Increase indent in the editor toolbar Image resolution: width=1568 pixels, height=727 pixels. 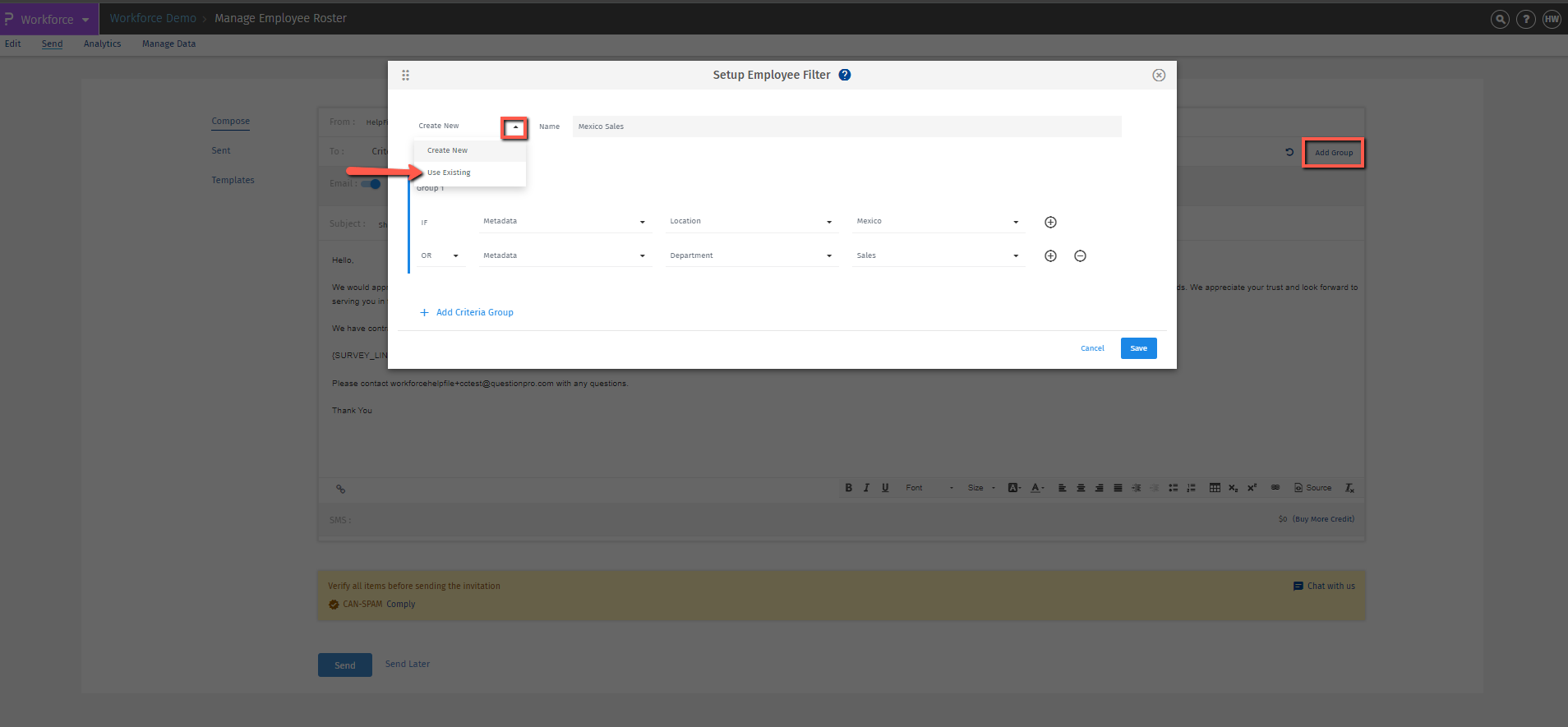(x=1136, y=488)
